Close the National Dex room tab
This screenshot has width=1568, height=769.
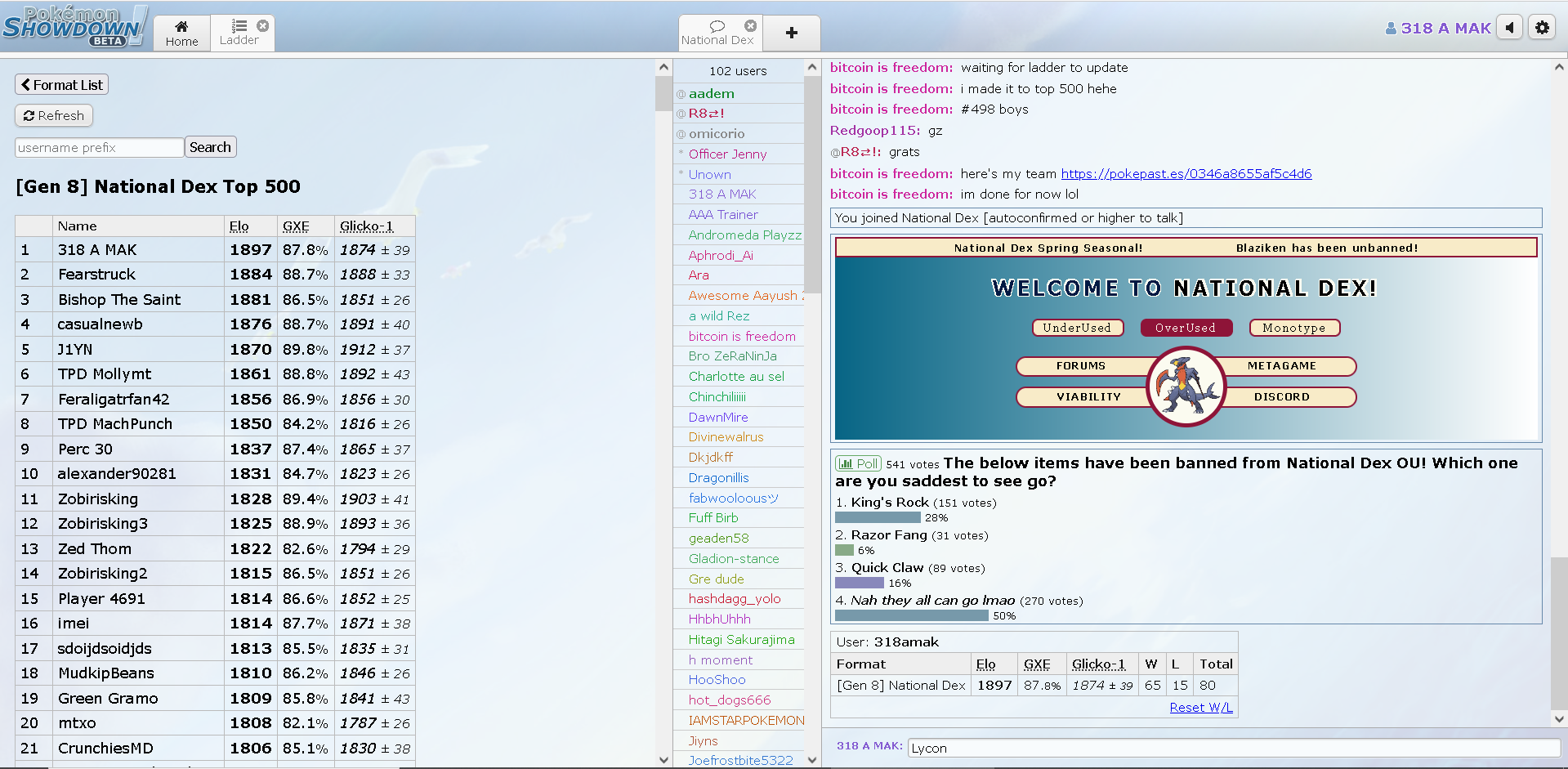[x=750, y=25]
